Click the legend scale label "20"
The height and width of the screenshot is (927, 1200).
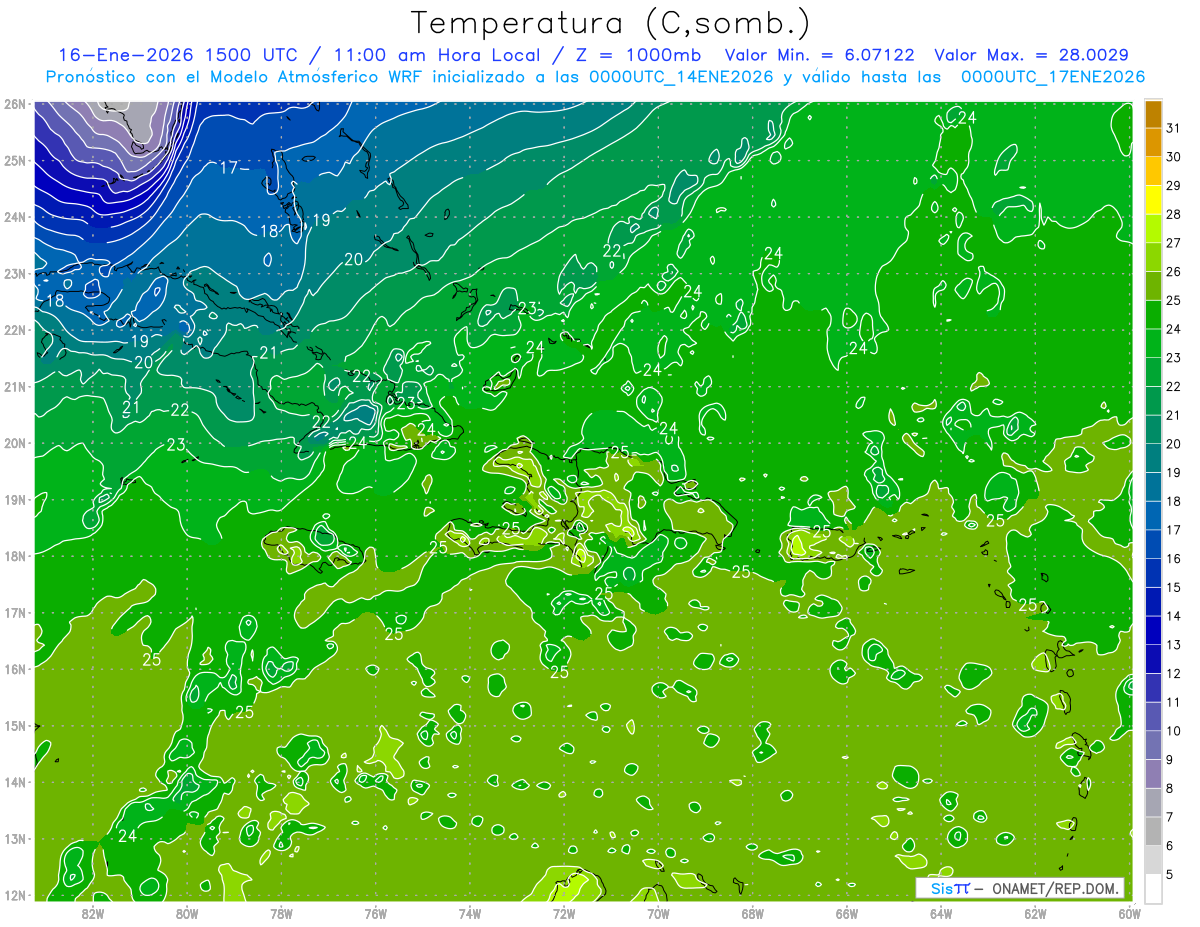(1174, 444)
